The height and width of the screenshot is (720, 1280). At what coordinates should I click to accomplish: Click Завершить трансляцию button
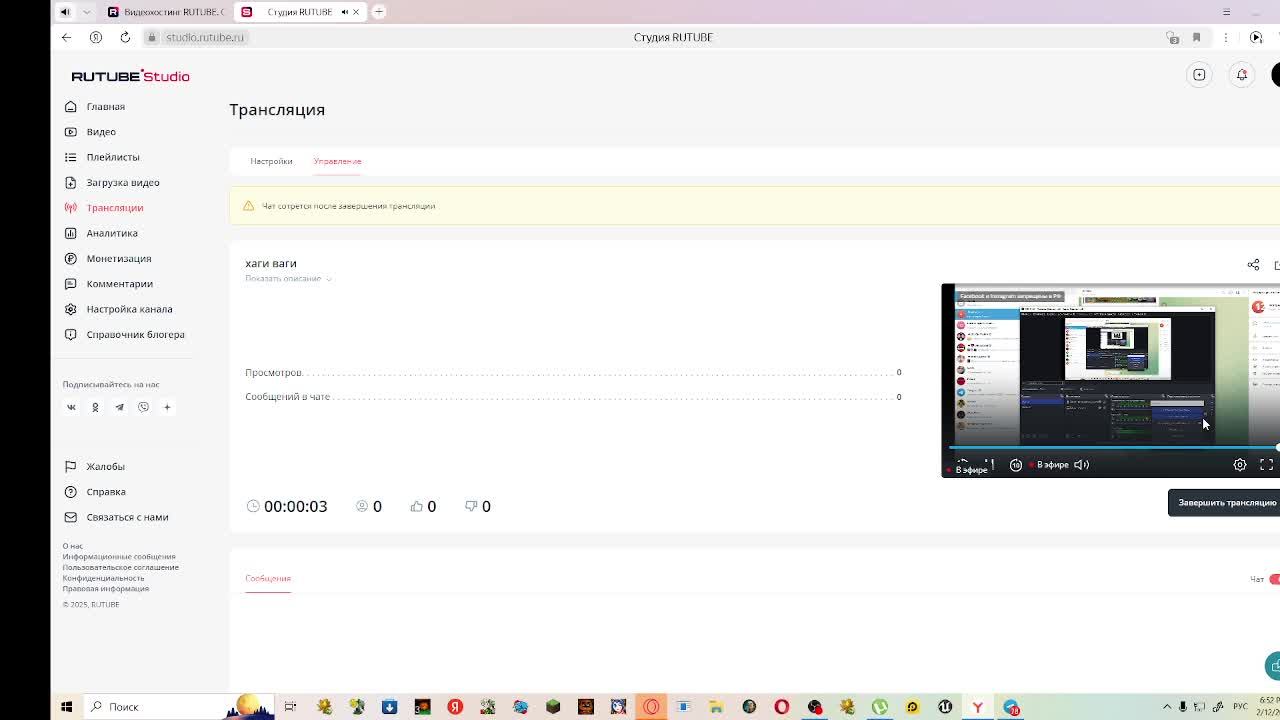click(x=1224, y=503)
